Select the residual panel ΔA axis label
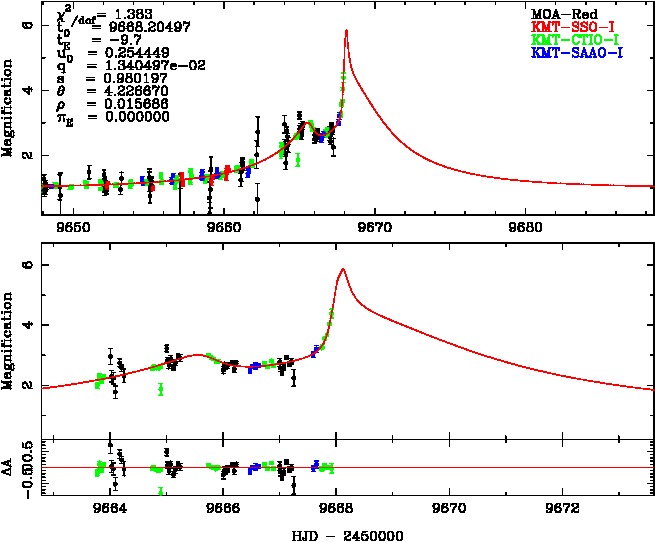This screenshot has height=542, width=655. point(10,466)
